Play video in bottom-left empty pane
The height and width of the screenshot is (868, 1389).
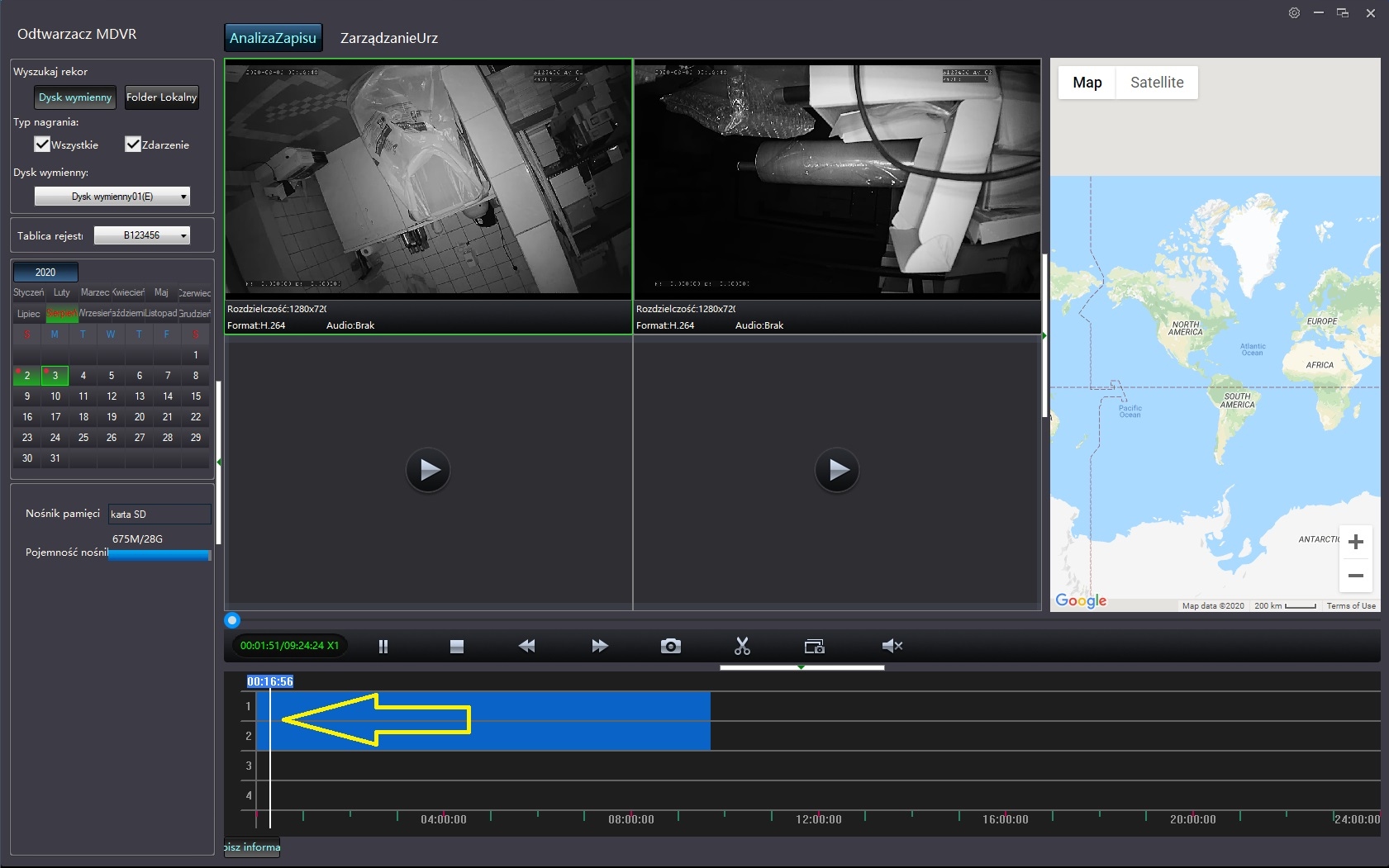(428, 471)
